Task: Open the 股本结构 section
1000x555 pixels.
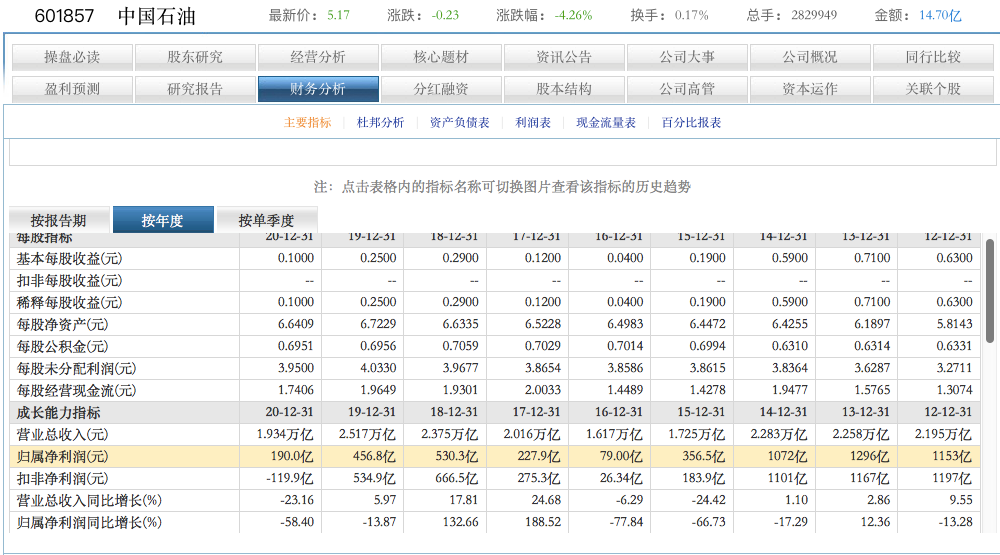Action: point(564,89)
